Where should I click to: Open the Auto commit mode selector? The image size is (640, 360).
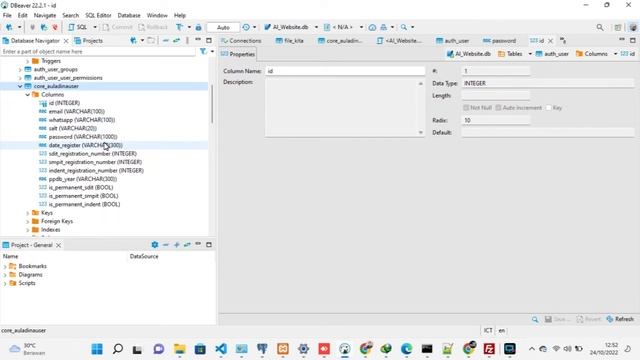tap(223, 27)
